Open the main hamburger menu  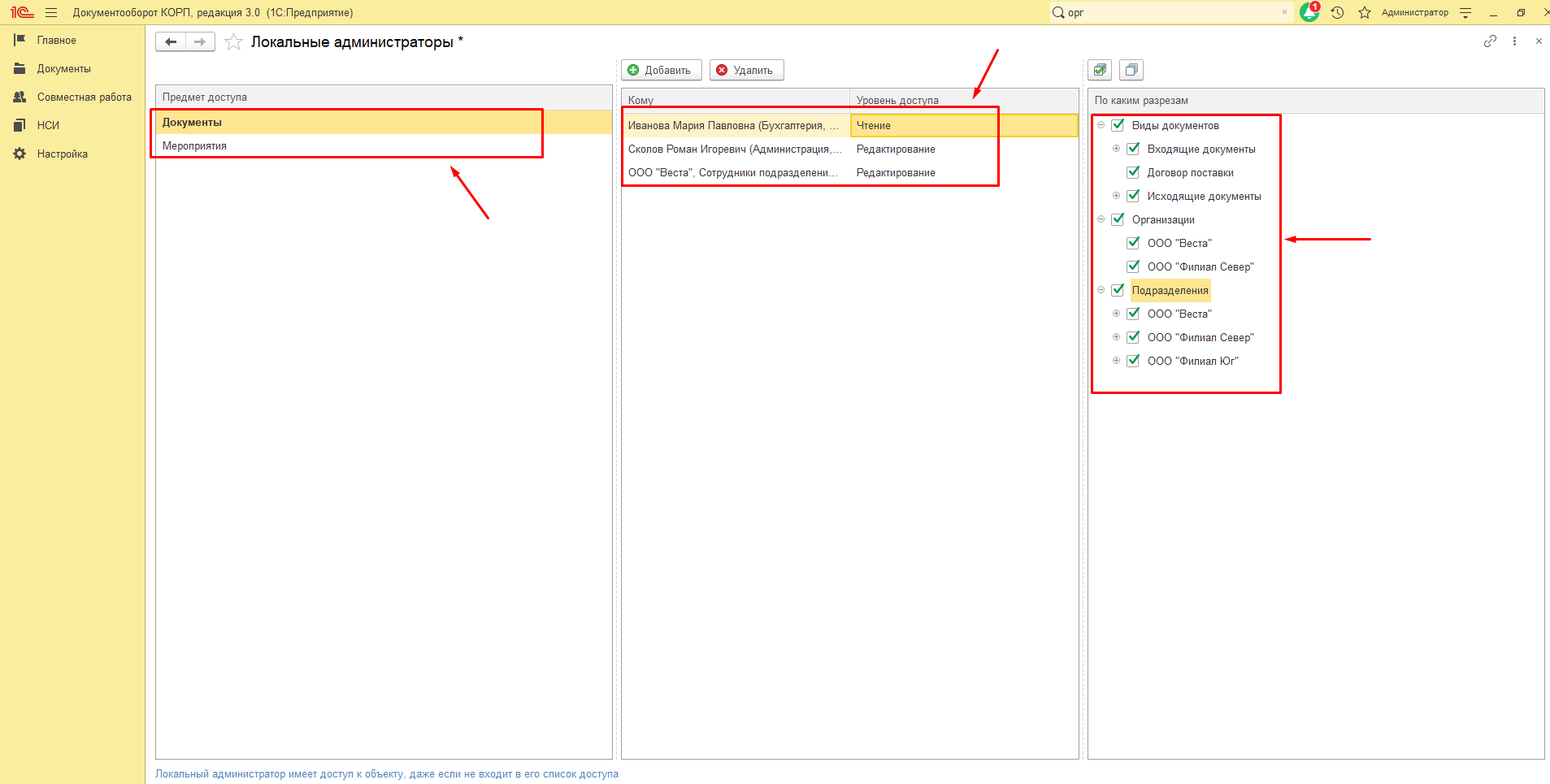pyautogui.click(x=51, y=12)
